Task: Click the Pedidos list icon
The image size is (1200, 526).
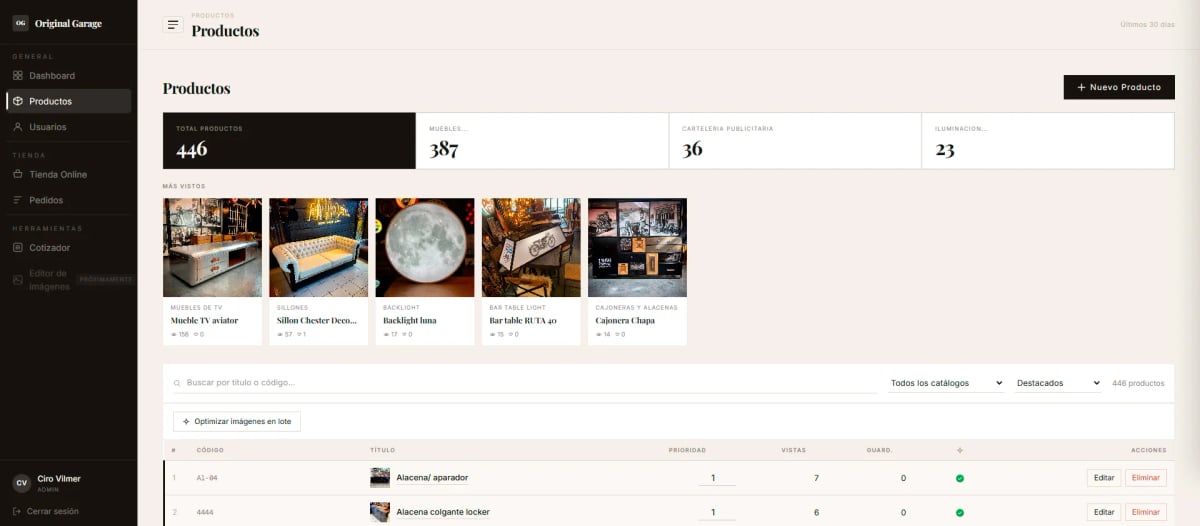Action: (17, 200)
